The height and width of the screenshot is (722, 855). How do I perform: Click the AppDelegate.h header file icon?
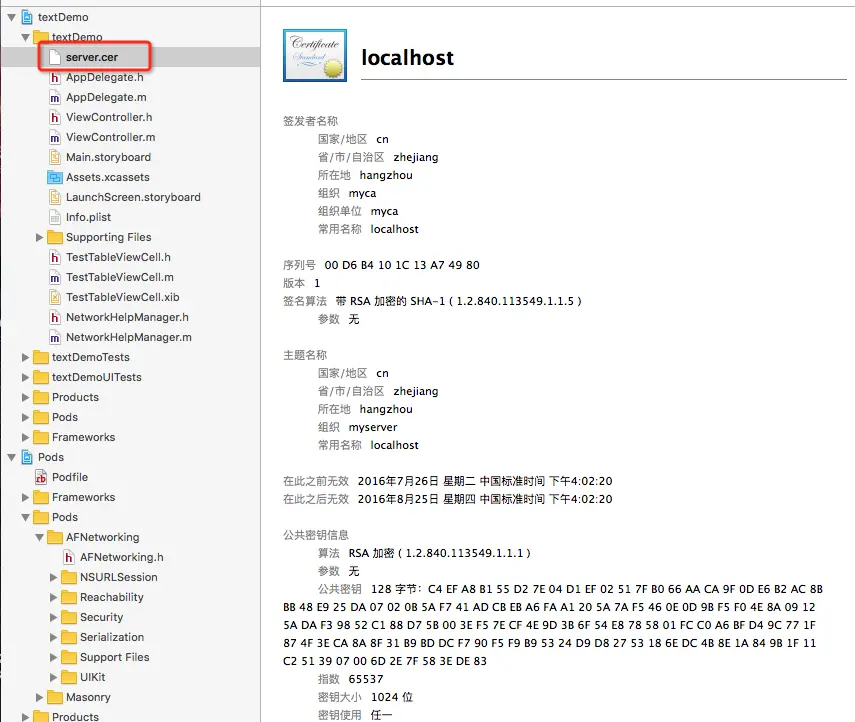(x=55, y=77)
